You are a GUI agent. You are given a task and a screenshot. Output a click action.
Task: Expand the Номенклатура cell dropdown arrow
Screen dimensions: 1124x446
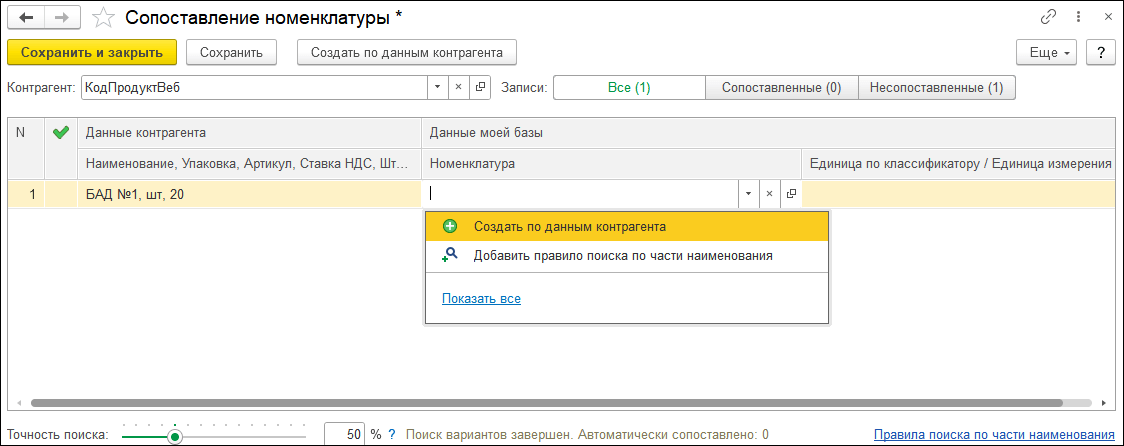[747, 194]
